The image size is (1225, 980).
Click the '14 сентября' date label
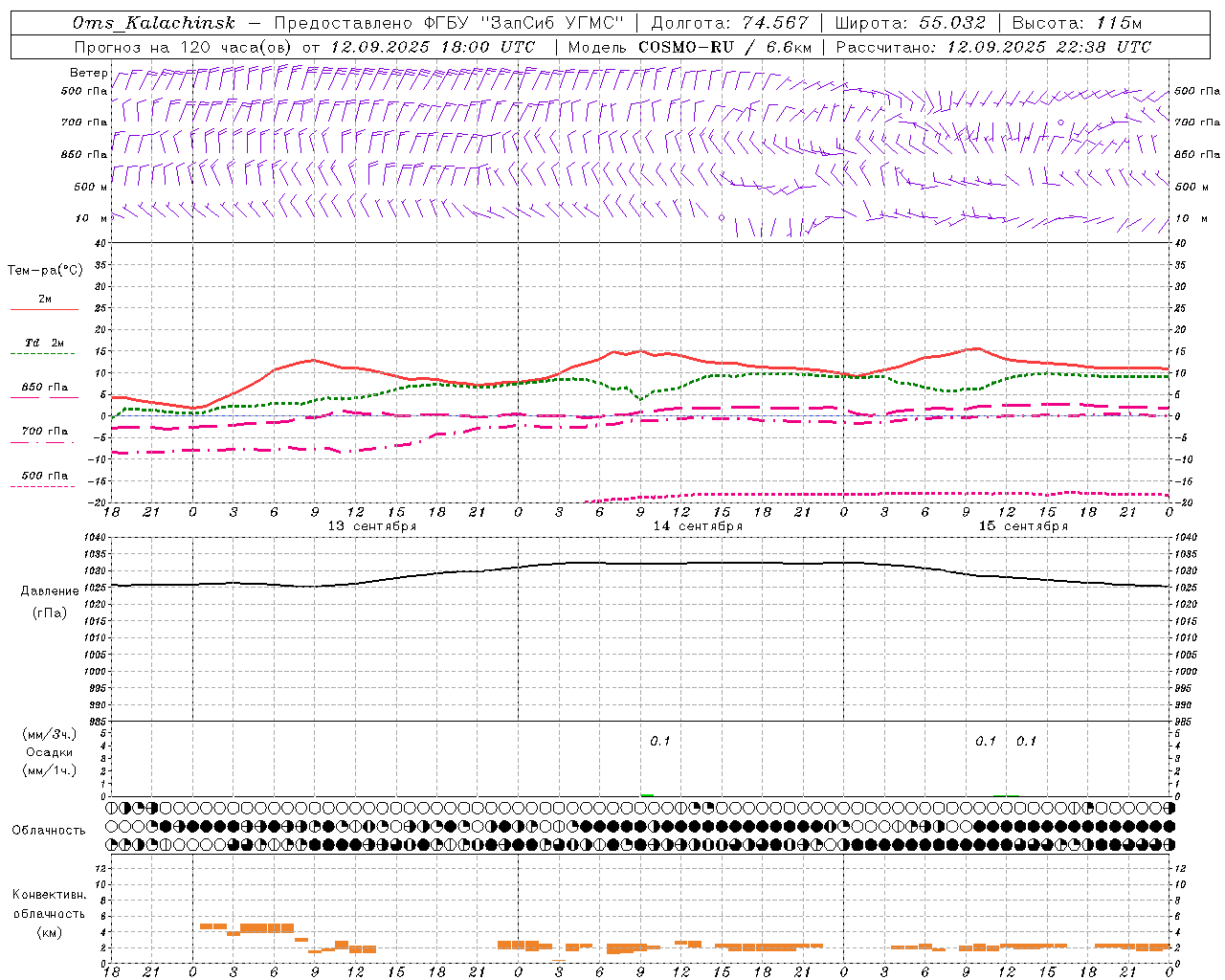[x=698, y=526]
